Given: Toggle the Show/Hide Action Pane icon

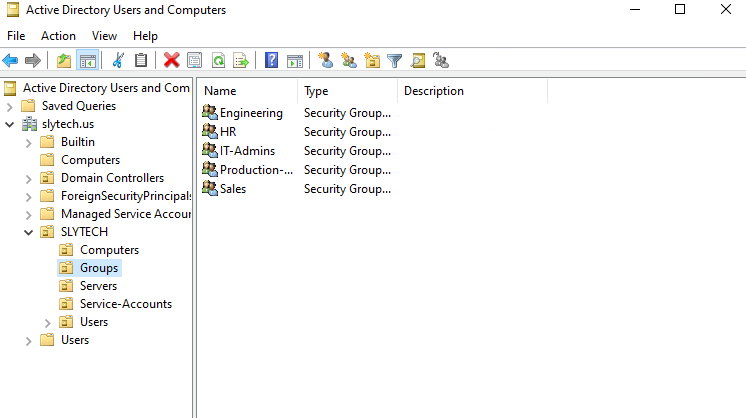Looking at the screenshot, I should [295, 60].
